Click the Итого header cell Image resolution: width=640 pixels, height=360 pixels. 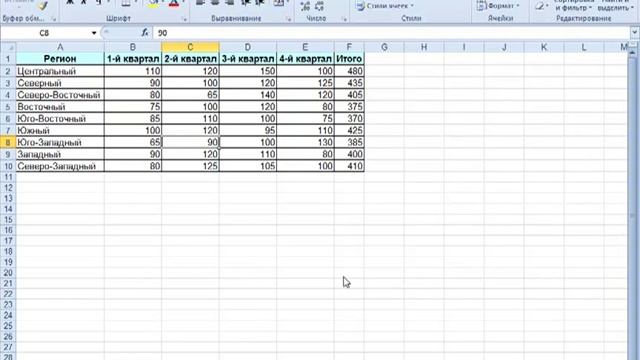349,59
